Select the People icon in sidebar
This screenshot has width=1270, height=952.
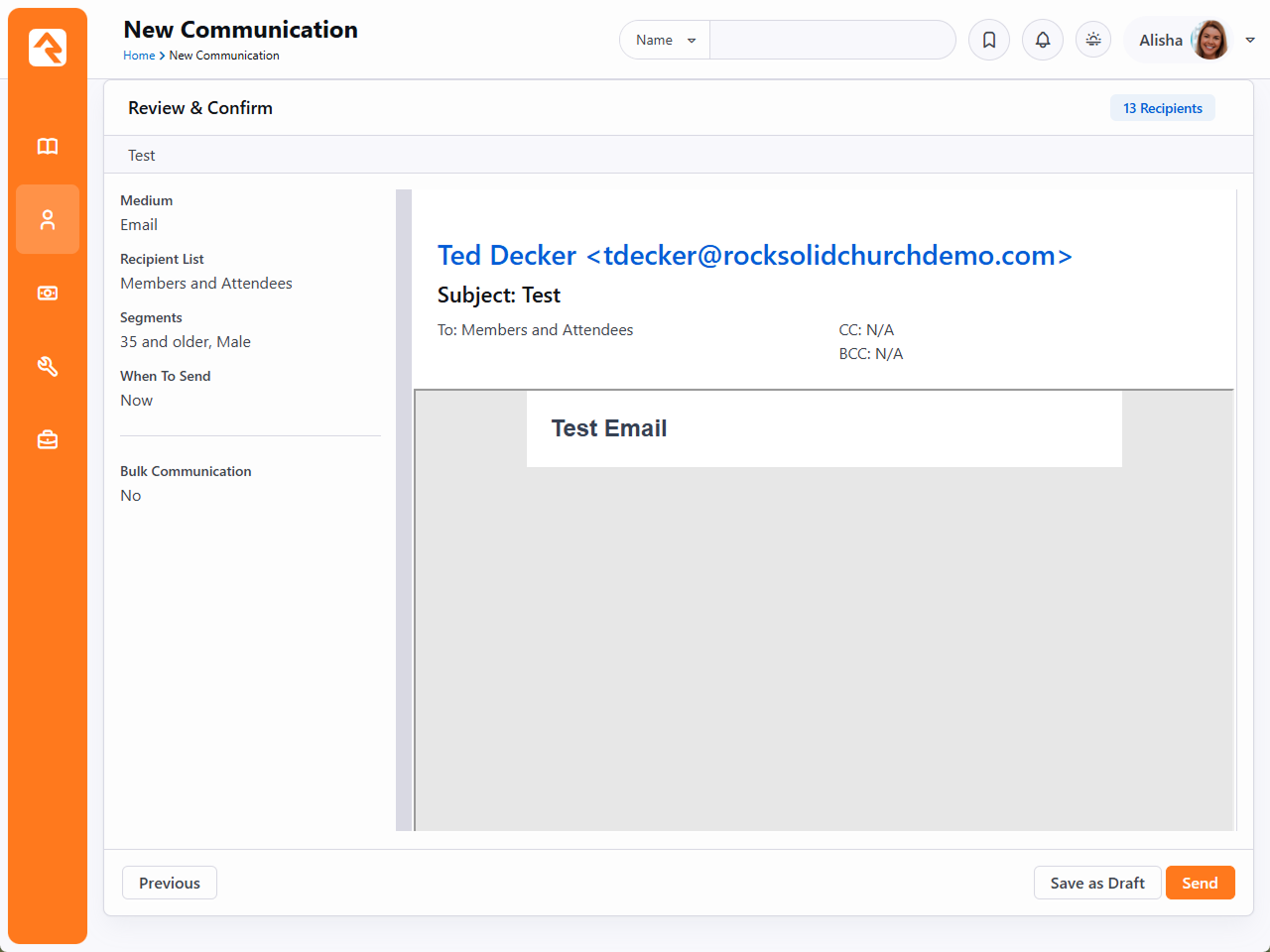[48, 220]
